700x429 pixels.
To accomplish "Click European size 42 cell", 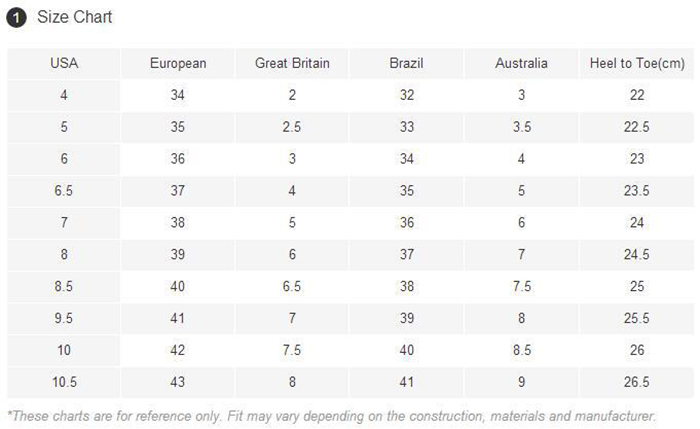I will click(178, 350).
